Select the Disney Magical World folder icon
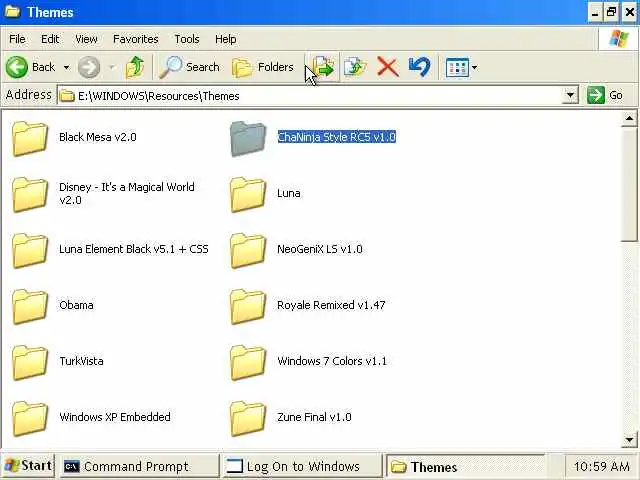640x480 pixels. point(29,194)
